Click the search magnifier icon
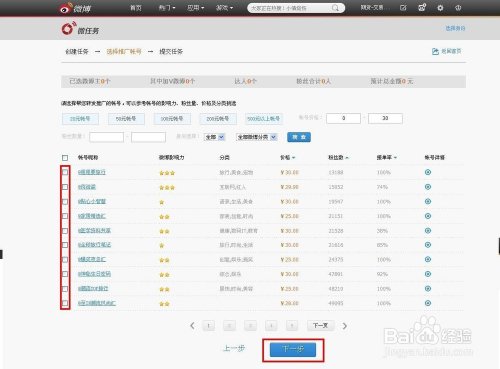The image size is (500, 369). coord(335,8)
